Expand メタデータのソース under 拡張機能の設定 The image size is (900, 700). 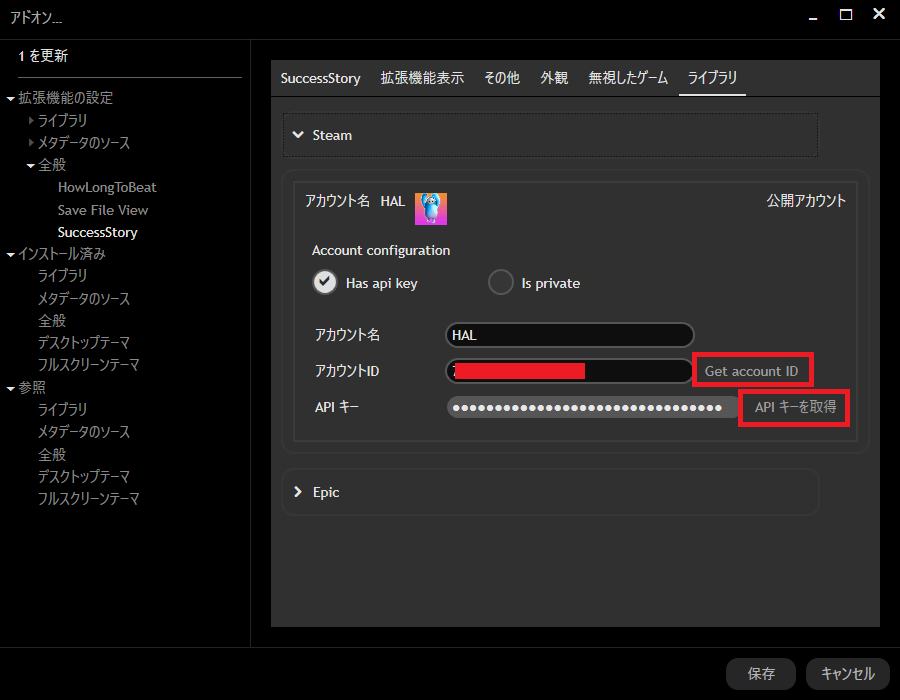pyautogui.click(x=32, y=142)
